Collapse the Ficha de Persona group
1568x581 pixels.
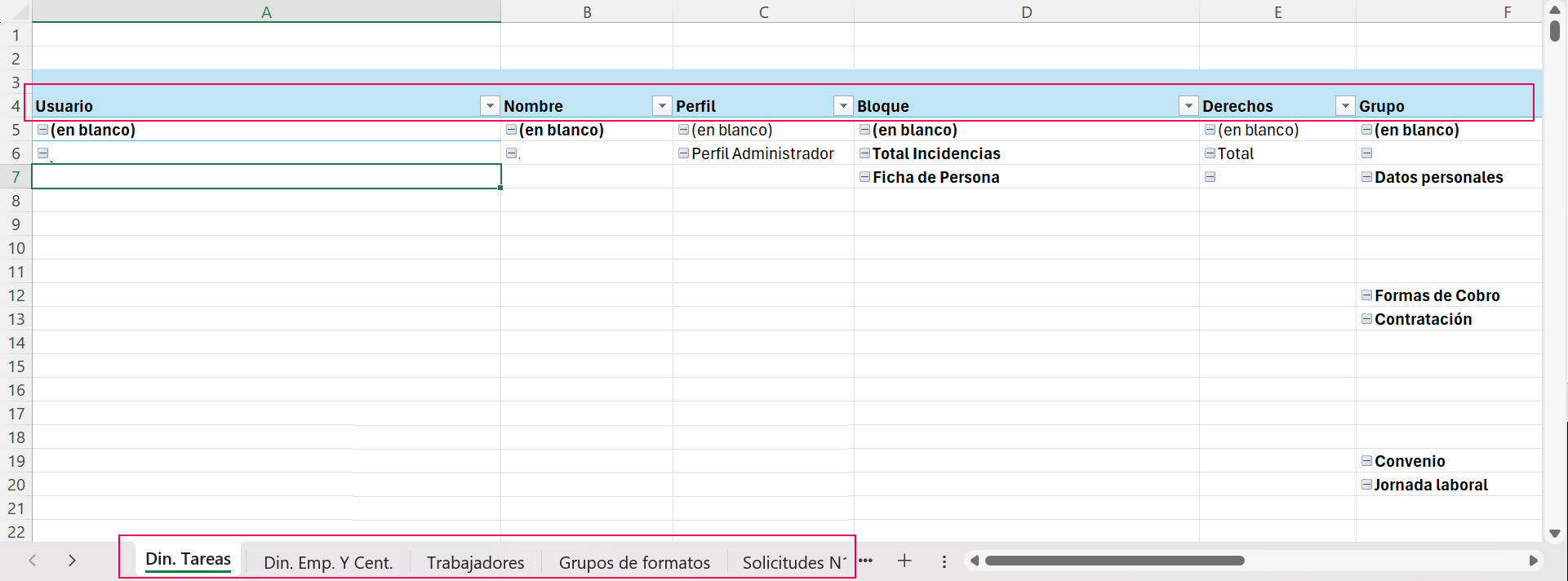coord(864,176)
